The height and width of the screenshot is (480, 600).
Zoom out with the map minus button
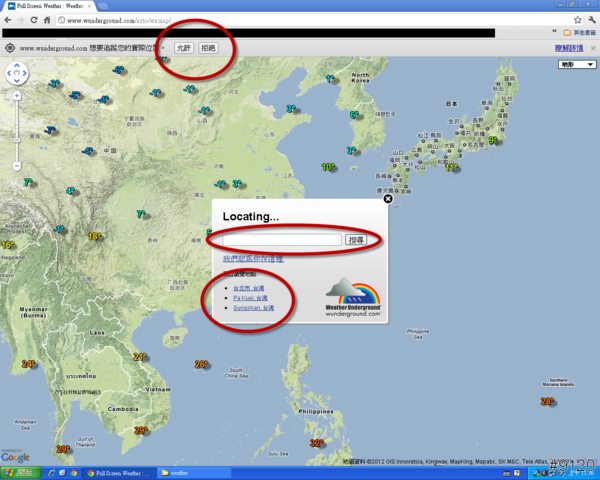click(x=16, y=166)
